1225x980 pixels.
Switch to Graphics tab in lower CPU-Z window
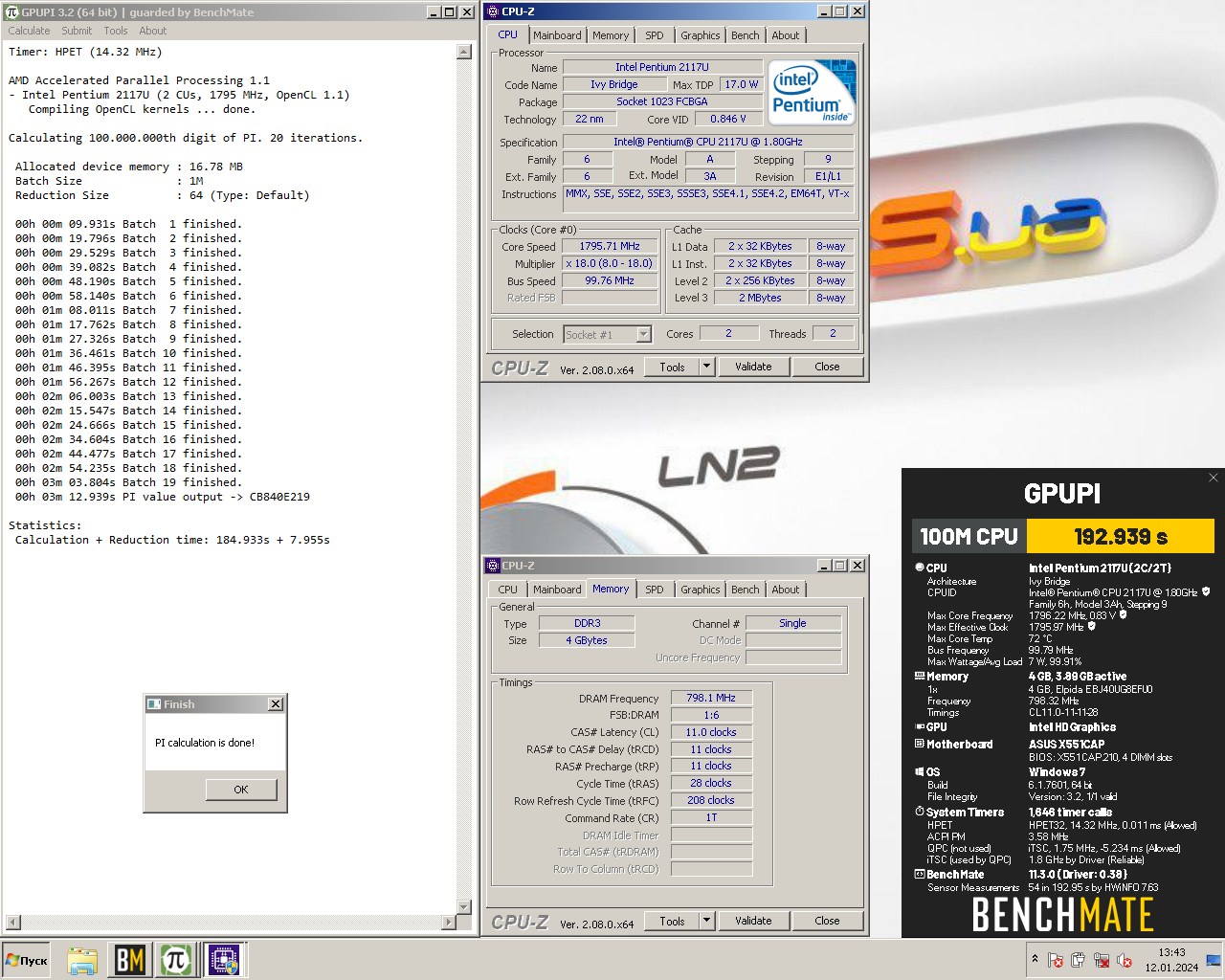pos(701,590)
